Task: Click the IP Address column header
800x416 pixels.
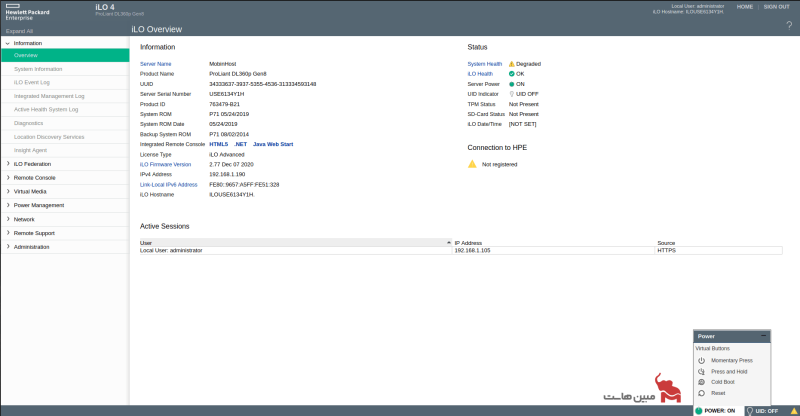Action: pyautogui.click(x=554, y=243)
